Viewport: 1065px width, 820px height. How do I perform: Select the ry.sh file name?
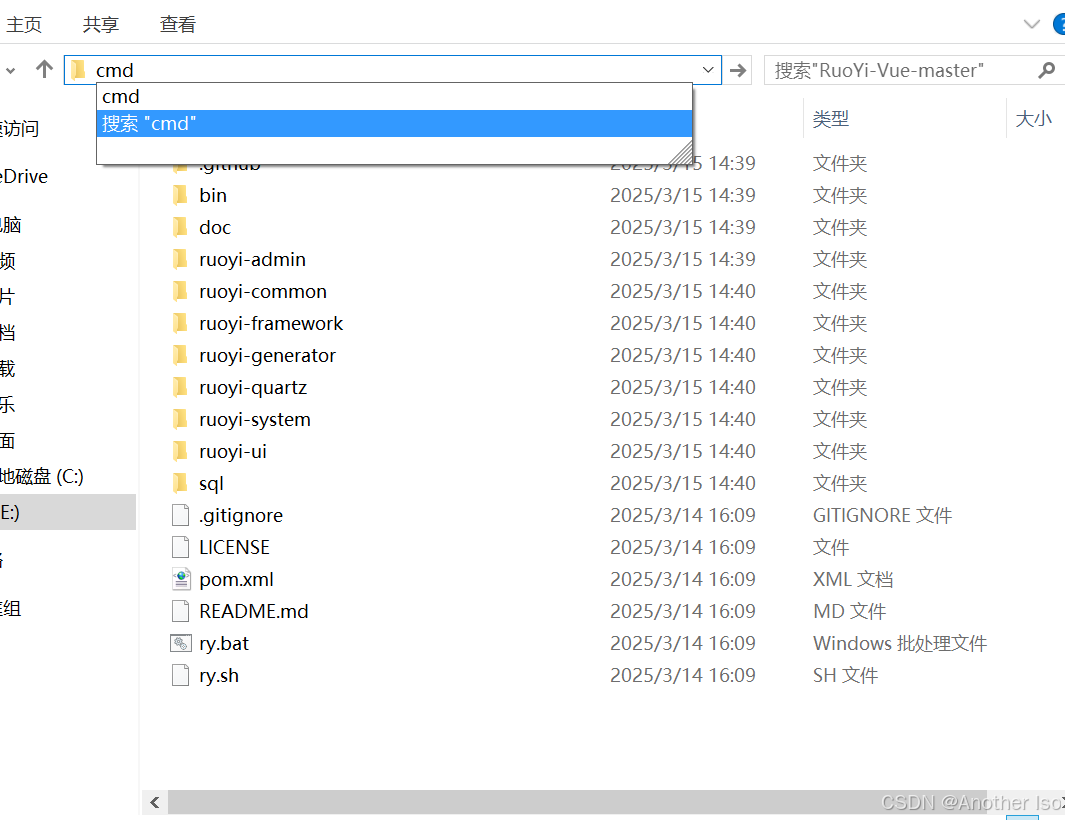pos(219,675)
